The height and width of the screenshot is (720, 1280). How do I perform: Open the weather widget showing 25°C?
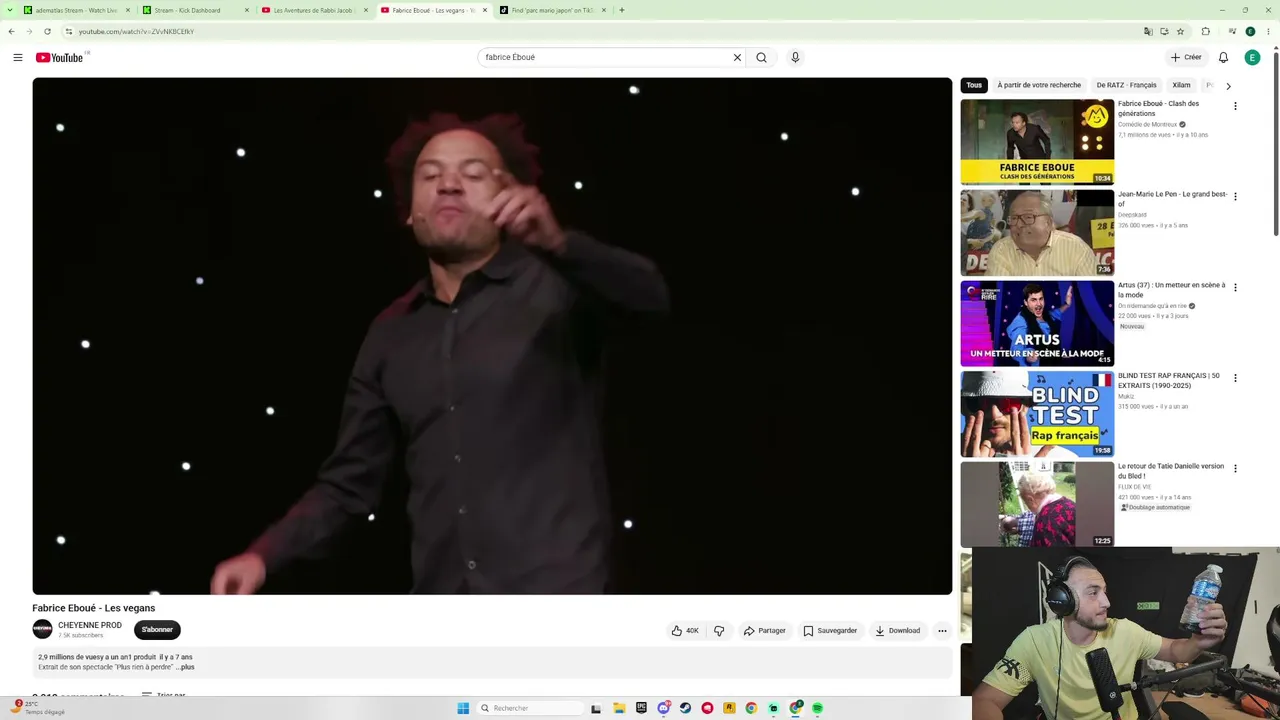point(38,708)
